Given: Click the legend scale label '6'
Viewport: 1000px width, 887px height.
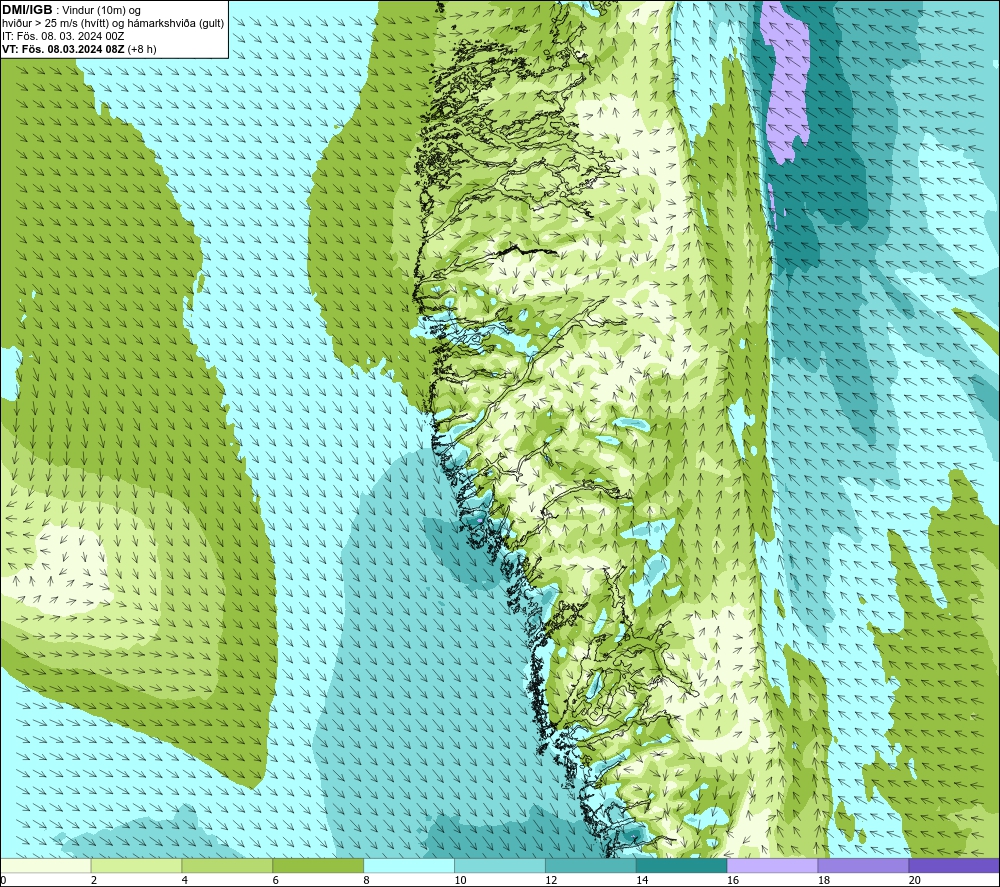Looking at the screenshot, I should pyautogui.click(x=276, y=880).
